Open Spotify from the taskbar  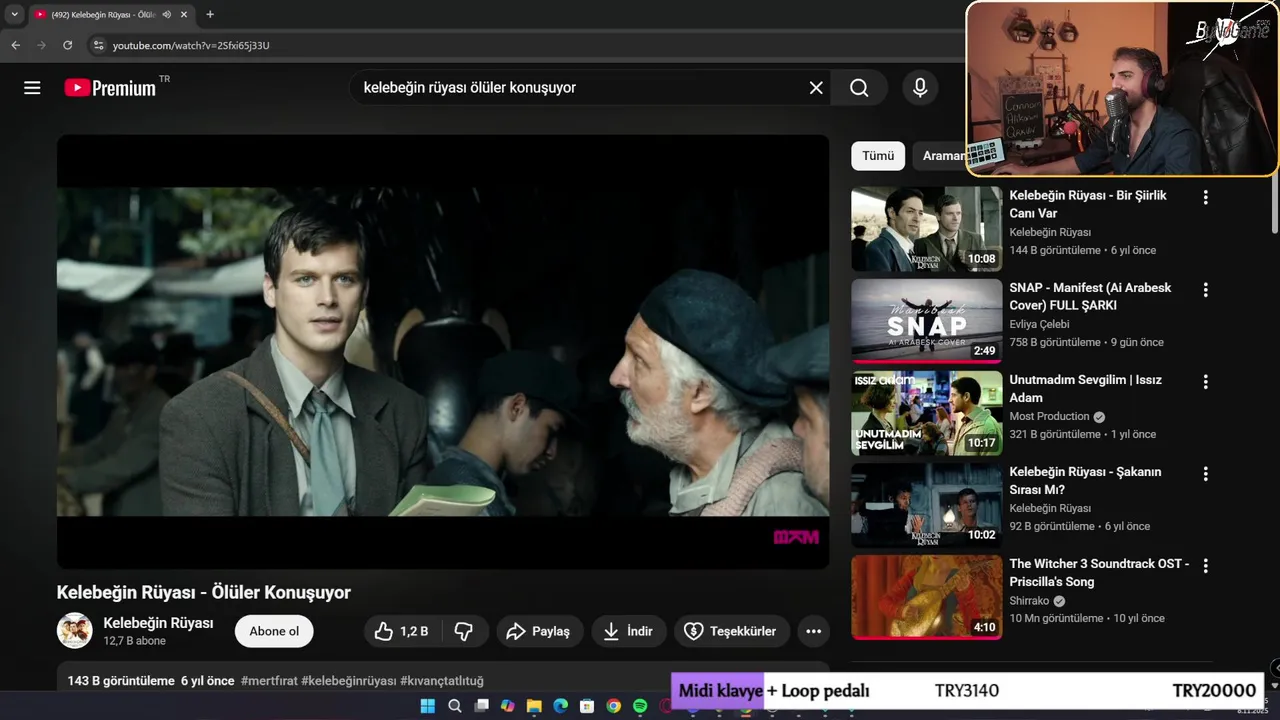[640, 706]
